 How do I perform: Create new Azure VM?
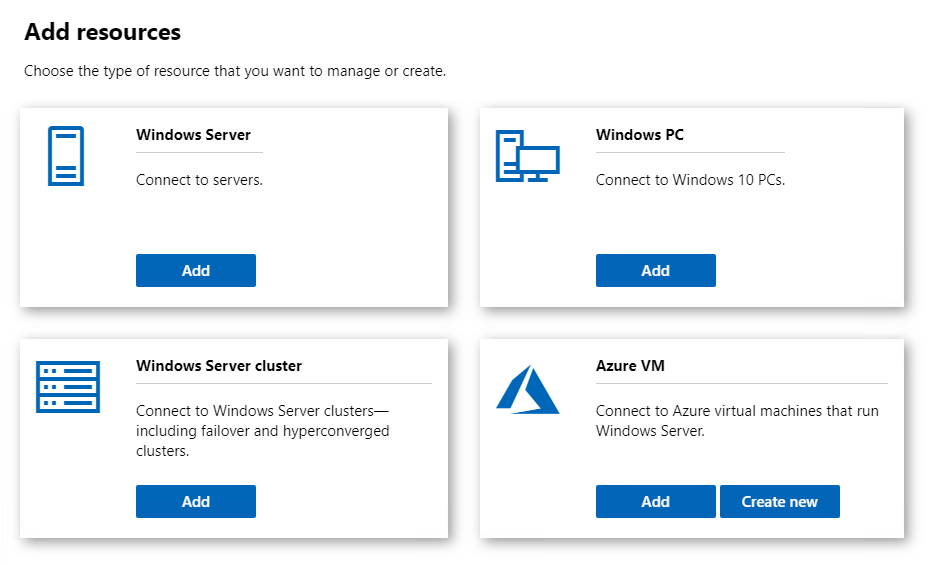(x=779, y=502)
